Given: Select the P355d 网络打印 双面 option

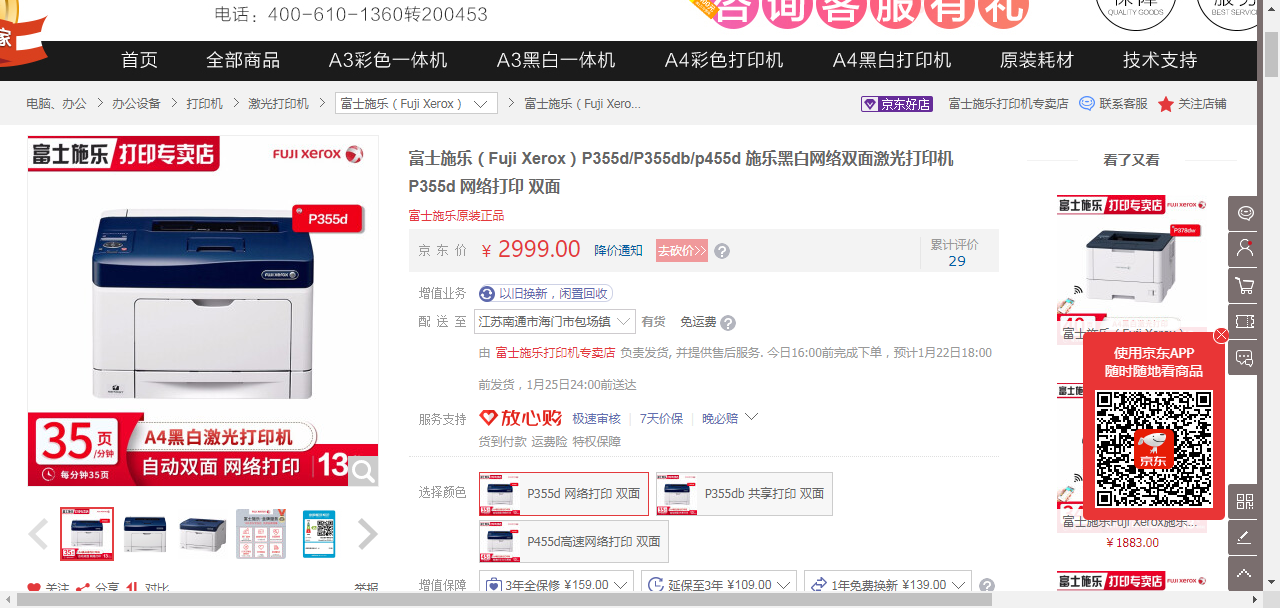Looking at the screenshot, I should [x=564, y=494].
